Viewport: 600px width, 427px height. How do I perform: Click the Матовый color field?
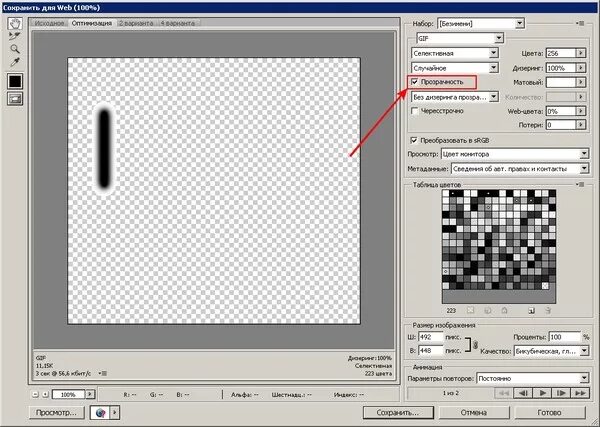tap(561, 82)
